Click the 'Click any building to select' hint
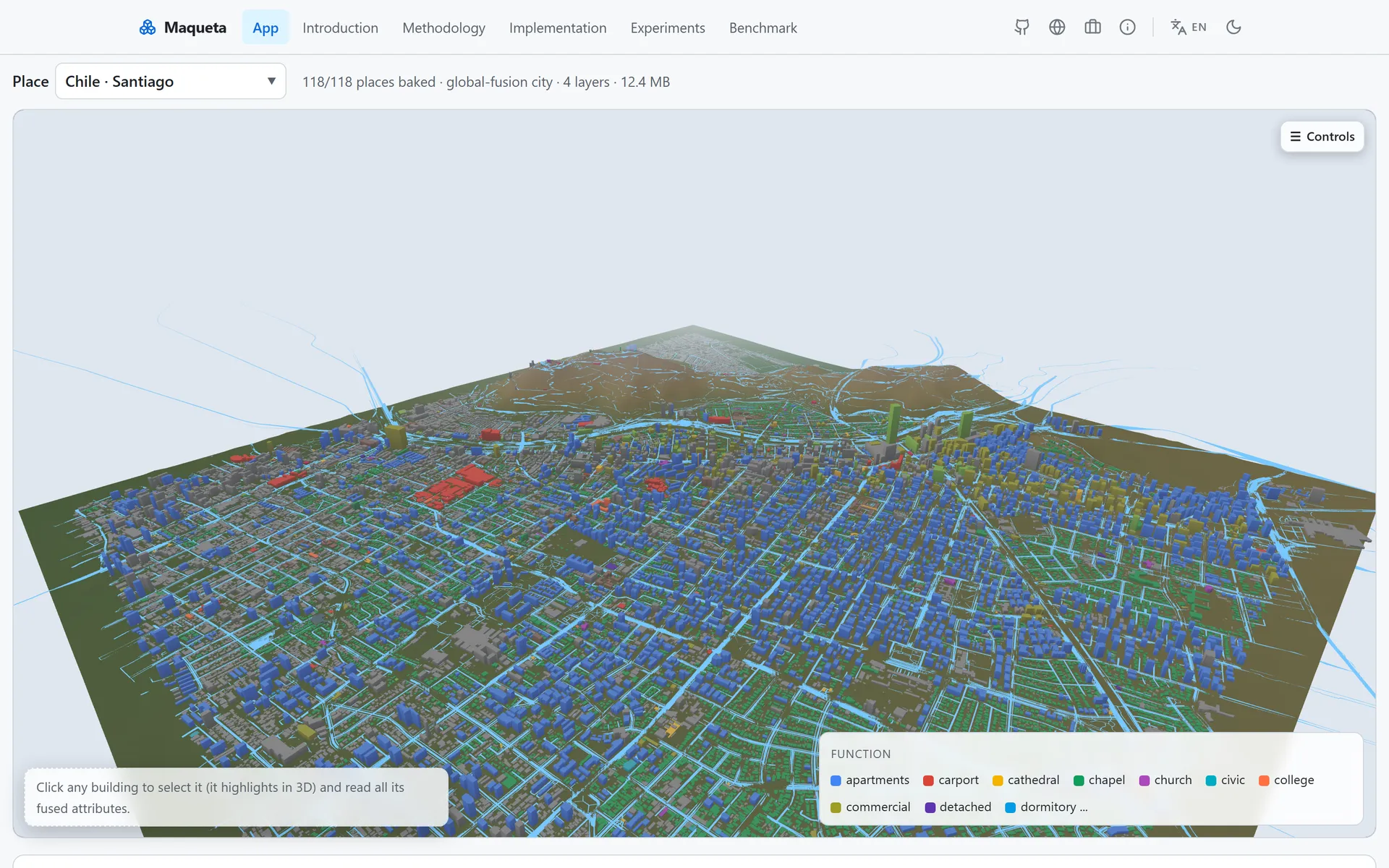 pos(236,797)
